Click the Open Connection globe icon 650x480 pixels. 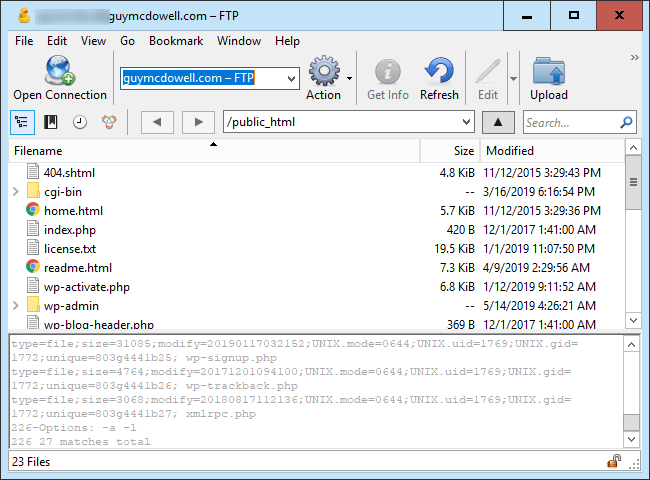coord(60,70)
